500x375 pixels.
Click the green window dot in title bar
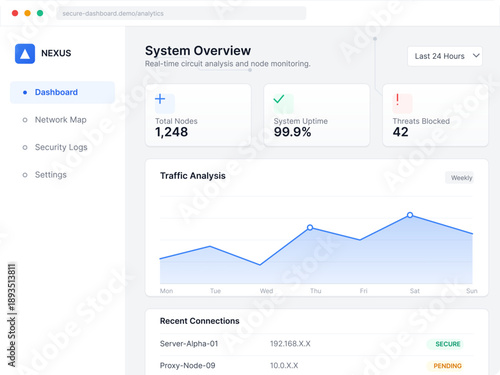pyautogui.click(x=40, y=13)
